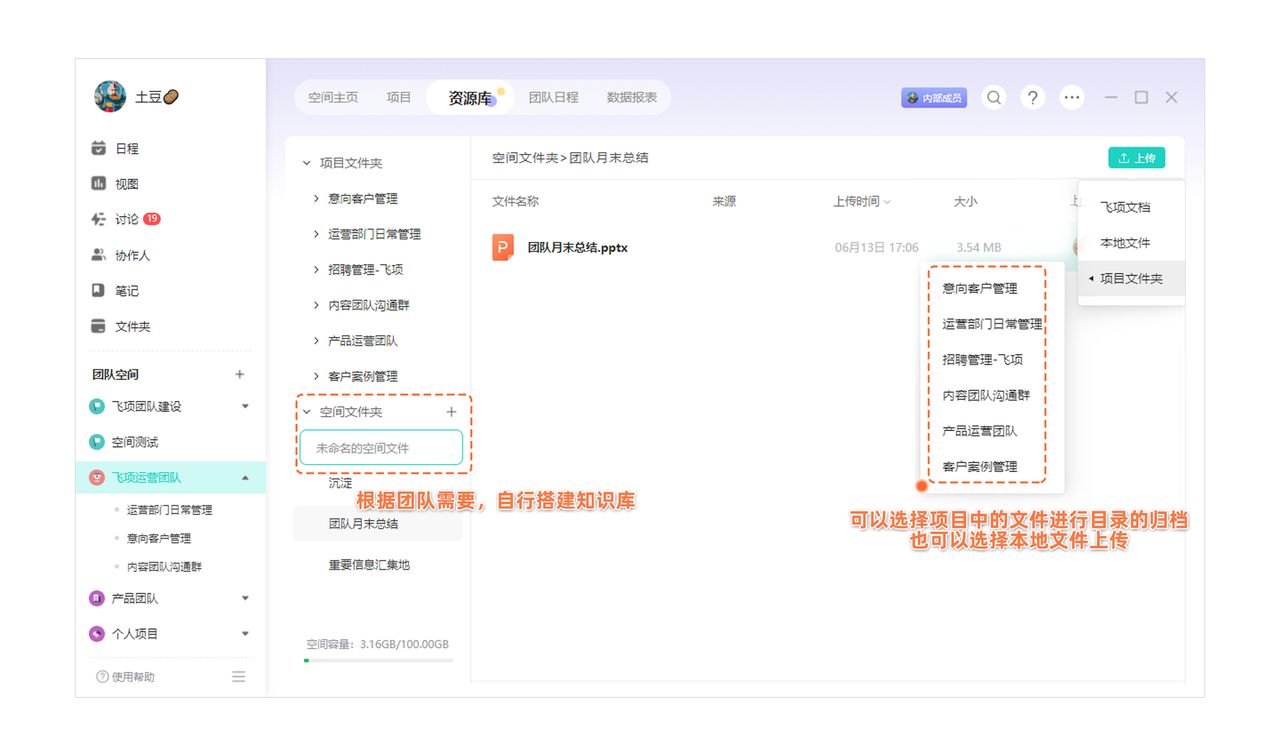Open the 重要信息汇集地 space folder
The image size is (1280, 756).
369,565
